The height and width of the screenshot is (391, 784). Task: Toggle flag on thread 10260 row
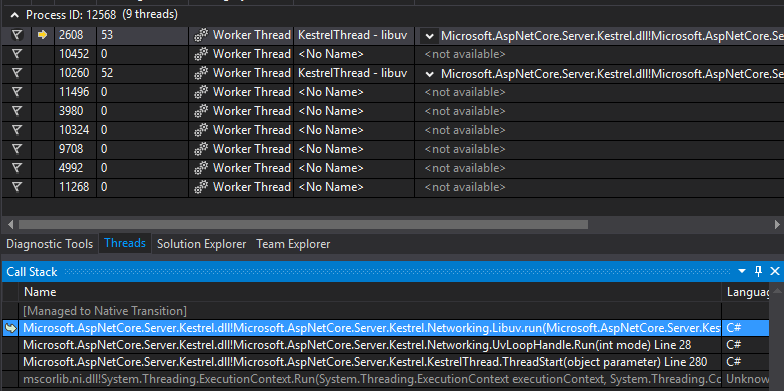coord(17,73)
